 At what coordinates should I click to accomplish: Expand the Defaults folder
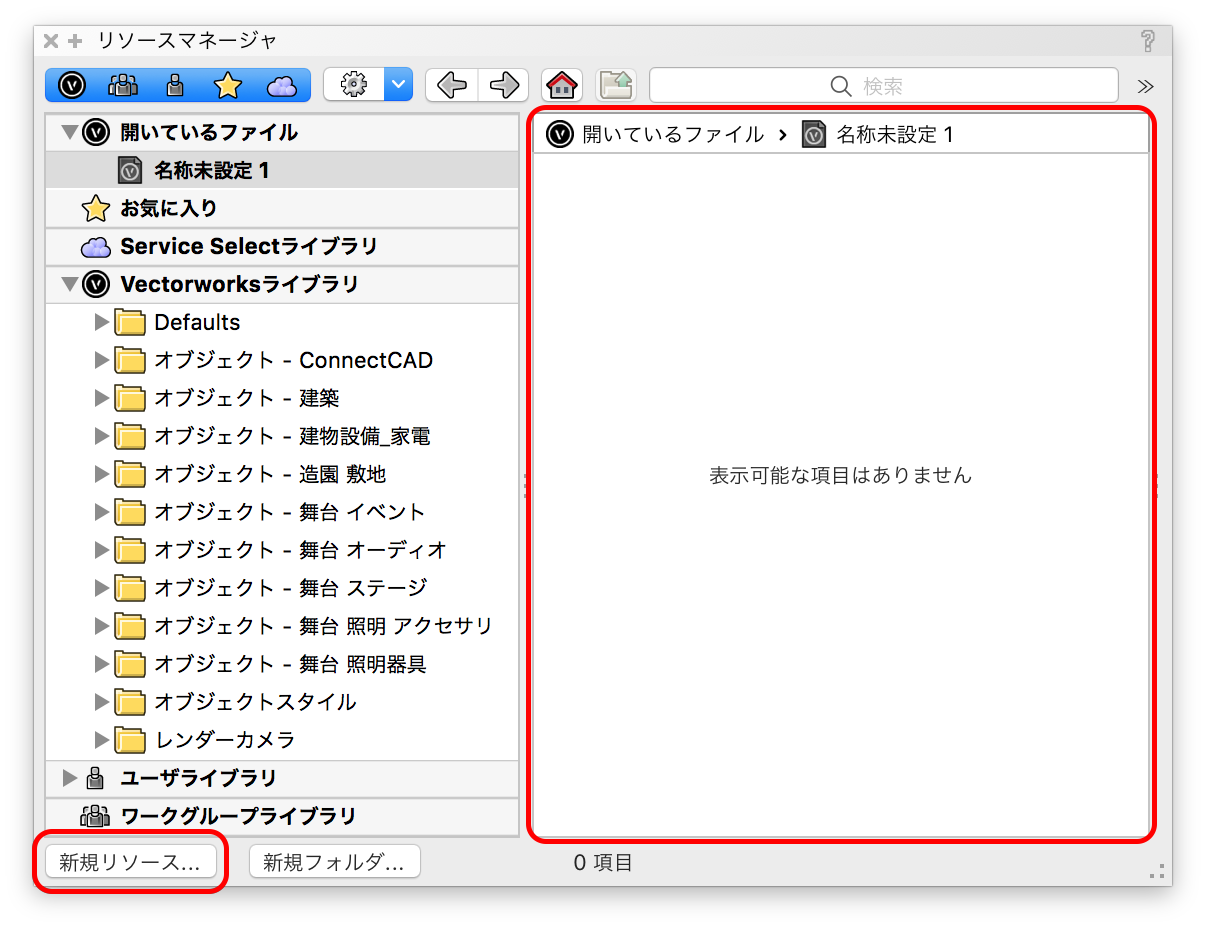pyautogui.click(x=101, y=322)
